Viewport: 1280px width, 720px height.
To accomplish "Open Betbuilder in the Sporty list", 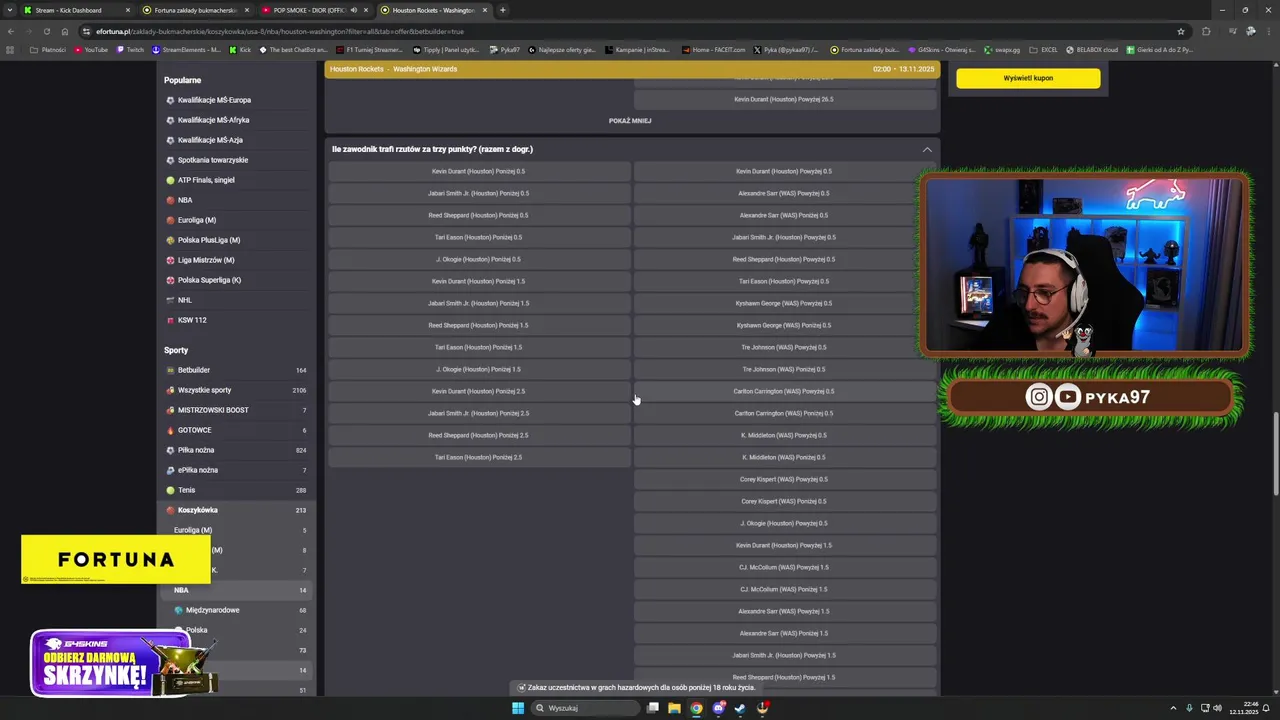I will 238,370.
